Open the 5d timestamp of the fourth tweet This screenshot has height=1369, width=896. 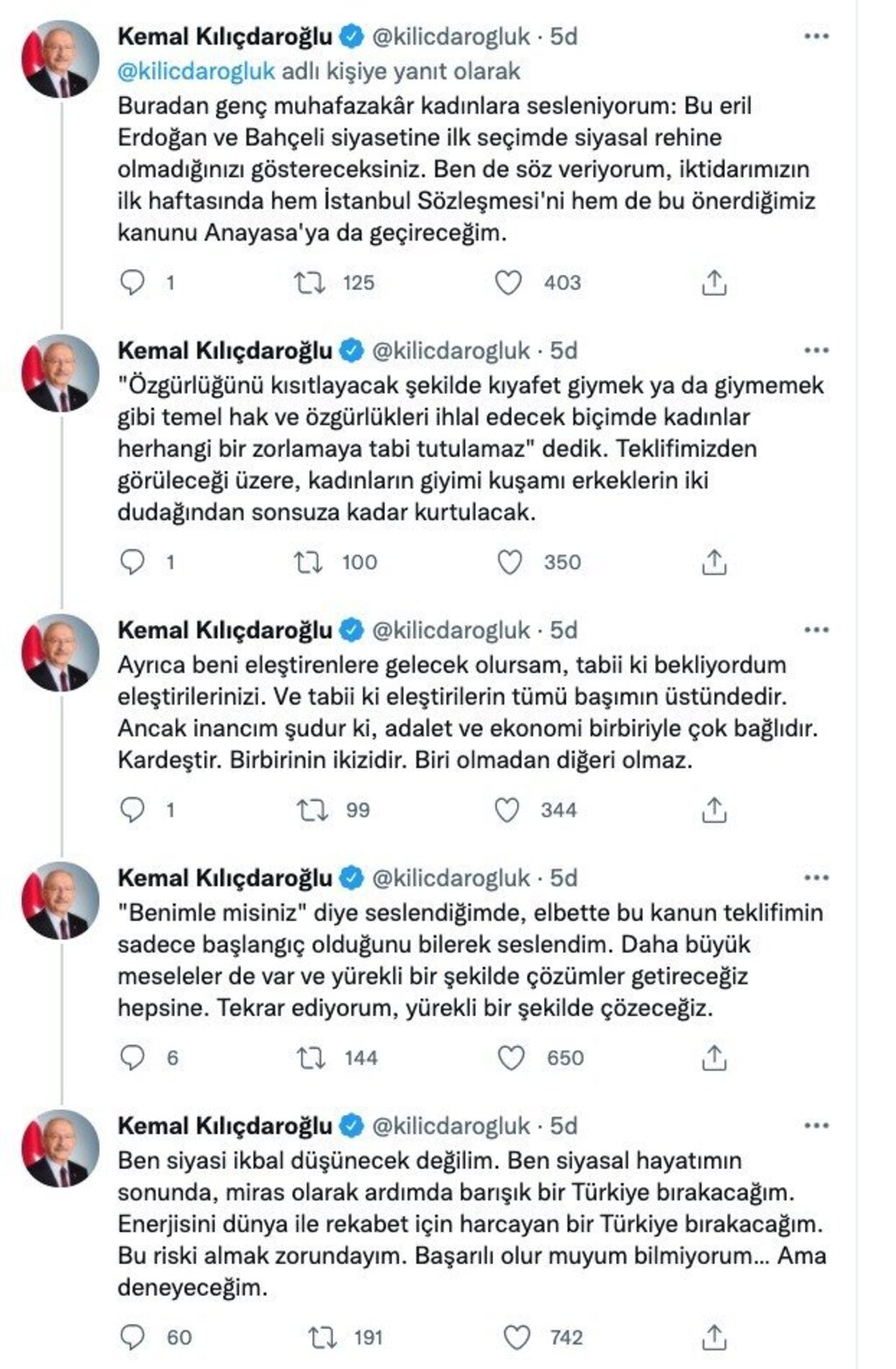(563, 878)
